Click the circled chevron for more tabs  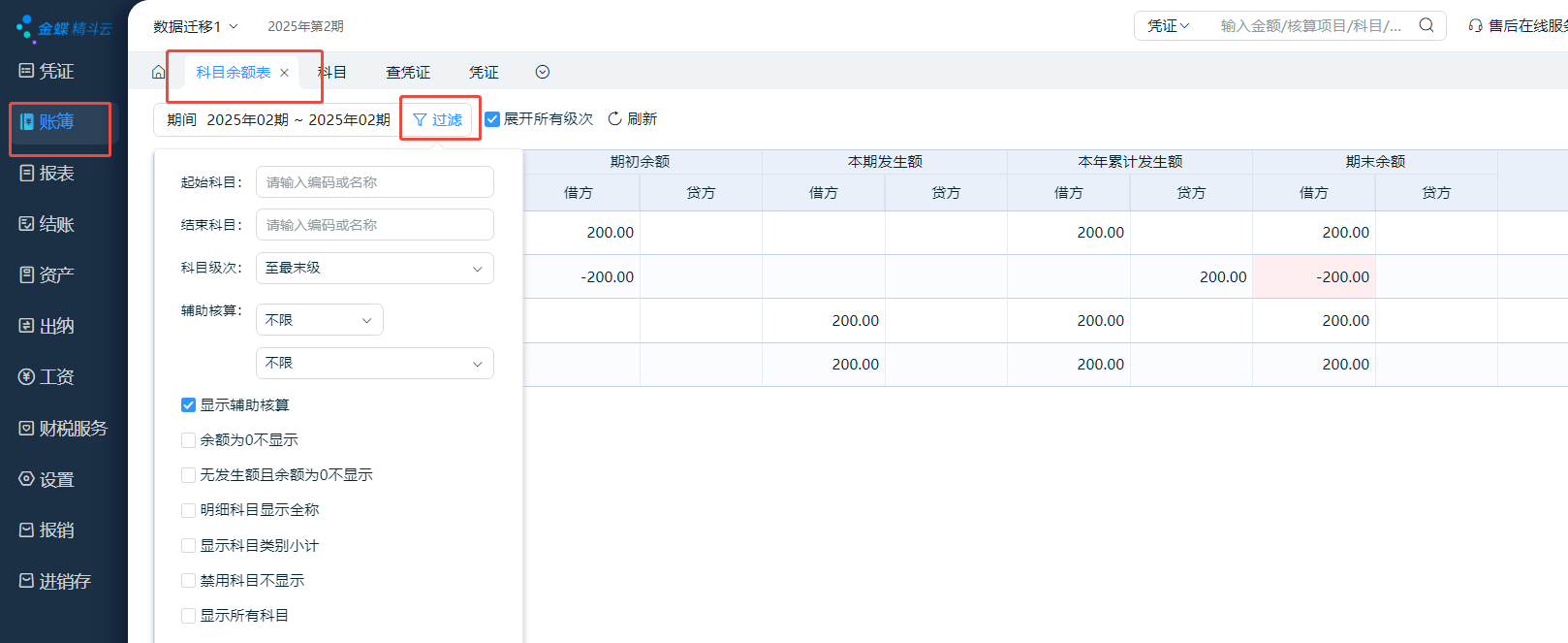[x=543, y=72]
